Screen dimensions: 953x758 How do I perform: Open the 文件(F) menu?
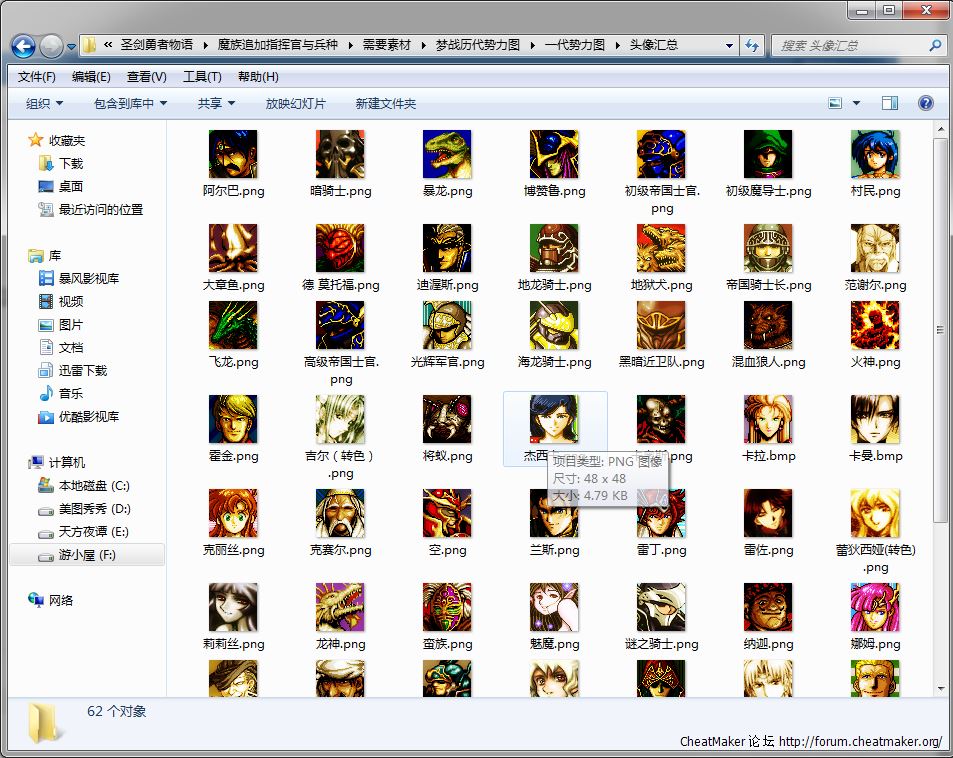coord(37,77)
